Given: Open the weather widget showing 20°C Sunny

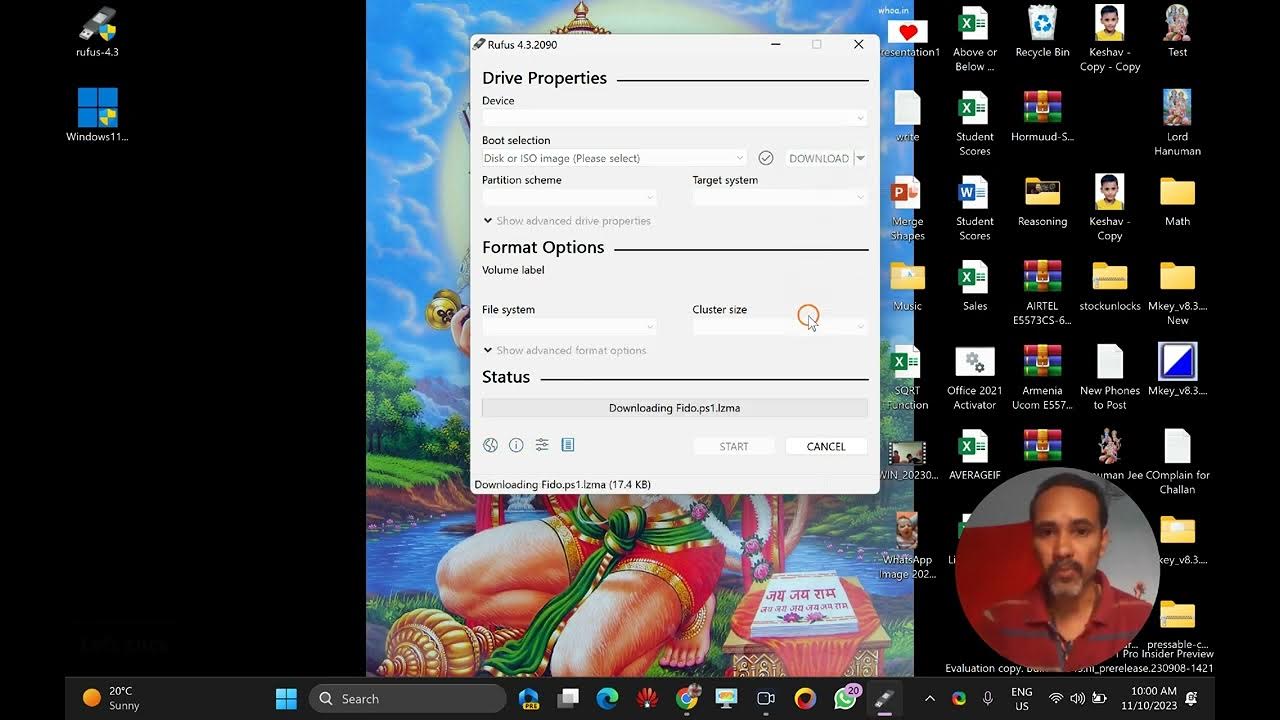Looking at the screenshot, I should 111,698.
